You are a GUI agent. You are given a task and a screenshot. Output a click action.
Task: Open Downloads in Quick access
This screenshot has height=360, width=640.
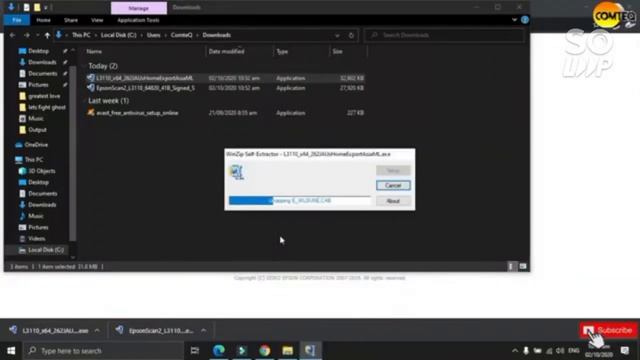pos(42,62)
